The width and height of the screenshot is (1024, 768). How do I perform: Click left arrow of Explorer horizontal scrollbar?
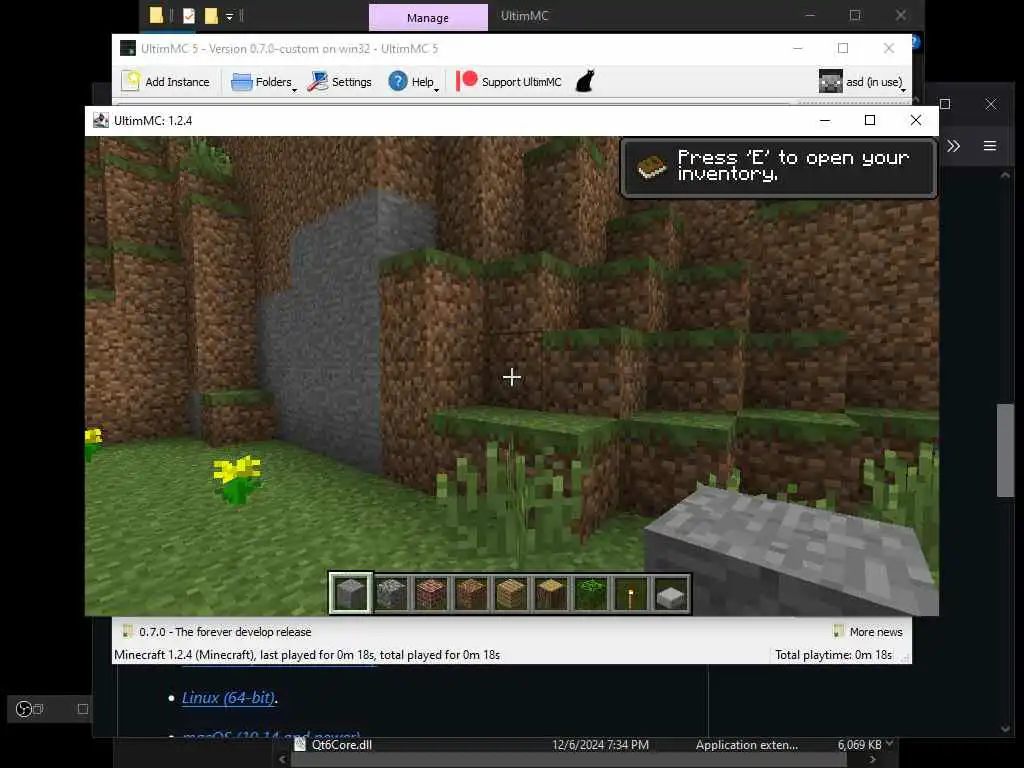click(x=282, y=760)
